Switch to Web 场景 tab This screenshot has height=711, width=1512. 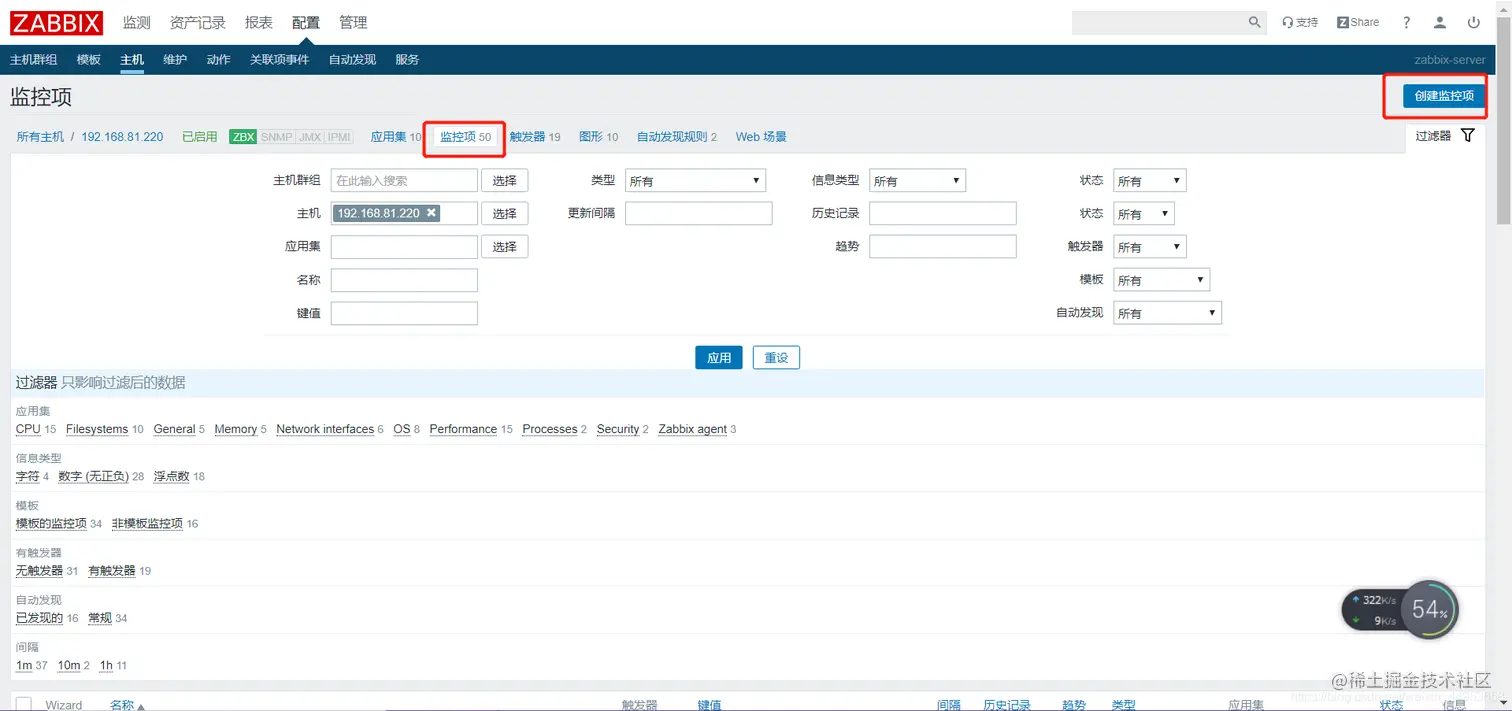(x=761, y=137)
